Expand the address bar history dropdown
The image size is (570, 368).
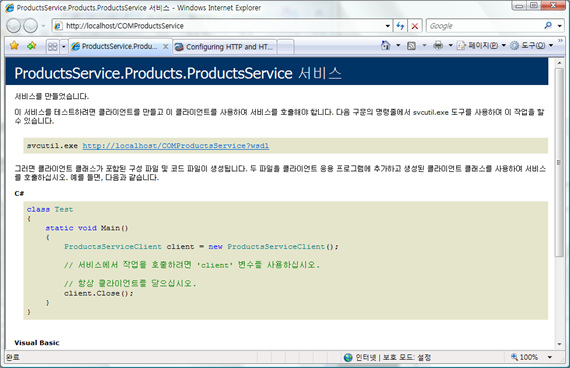(x=388, y=26)
